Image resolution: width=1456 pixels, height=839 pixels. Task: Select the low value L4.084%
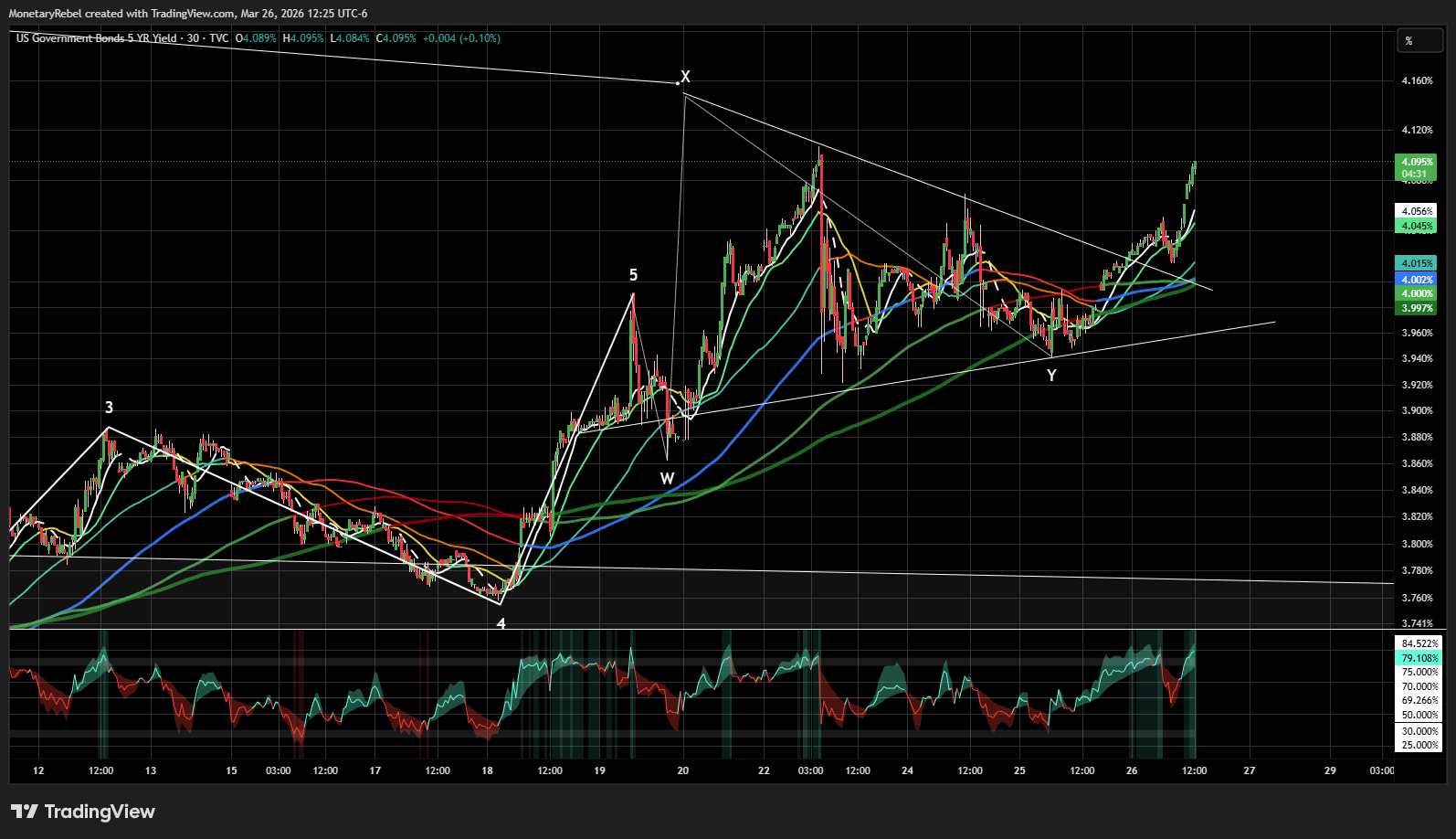[350, 38]
